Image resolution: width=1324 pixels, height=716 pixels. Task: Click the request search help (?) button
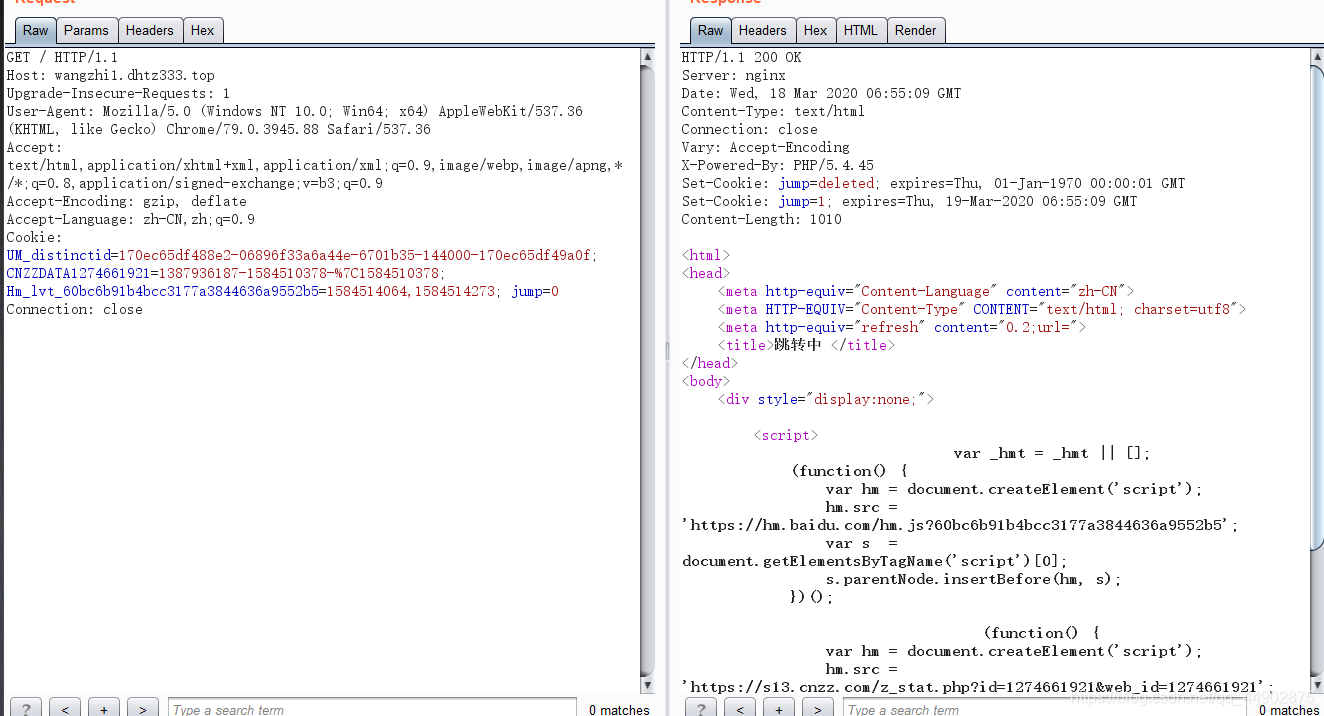(25, 708)
